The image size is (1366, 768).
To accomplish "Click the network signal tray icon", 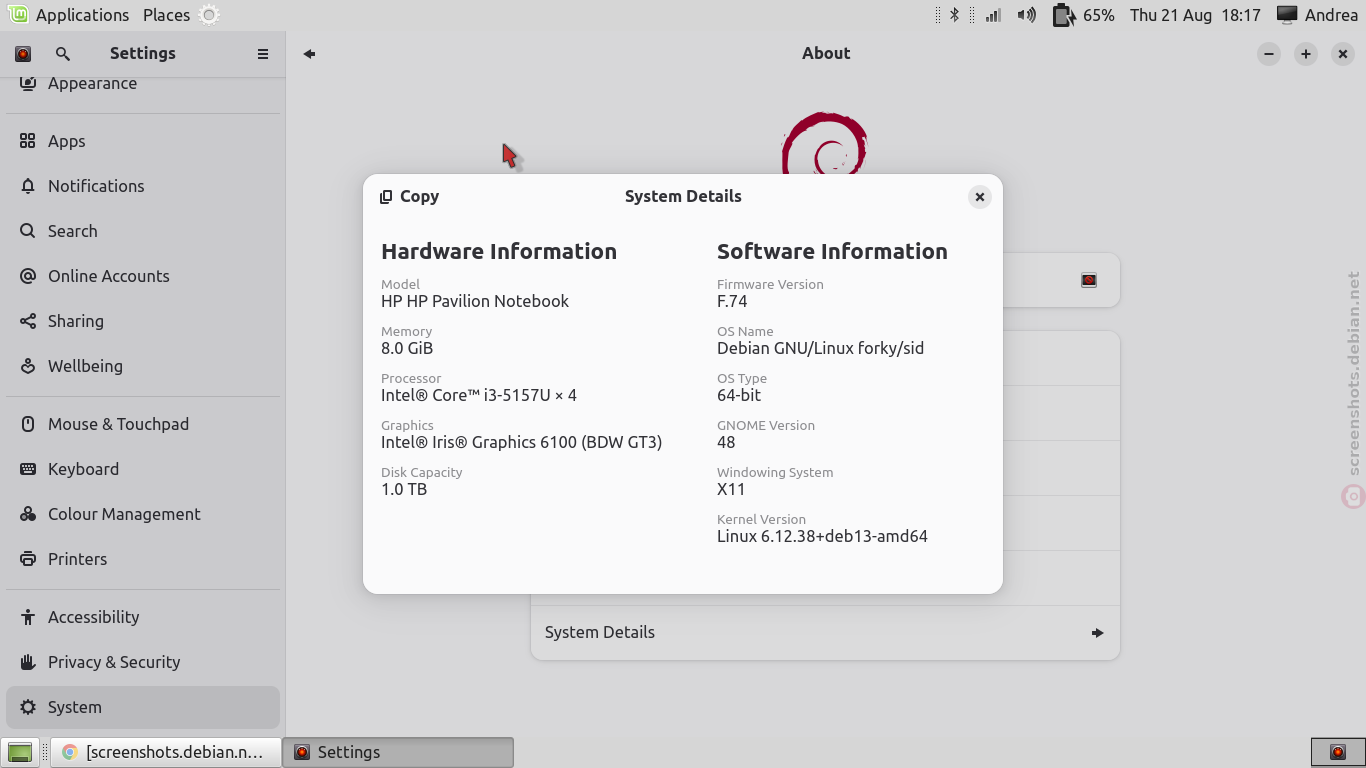I will tap(993, 15).
